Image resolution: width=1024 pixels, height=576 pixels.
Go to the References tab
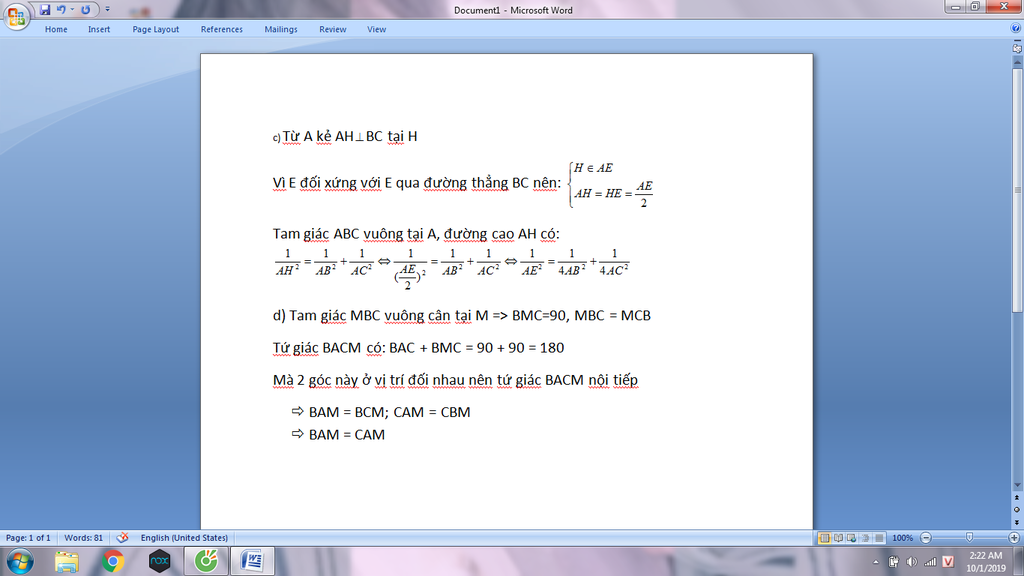click(222, 29)
